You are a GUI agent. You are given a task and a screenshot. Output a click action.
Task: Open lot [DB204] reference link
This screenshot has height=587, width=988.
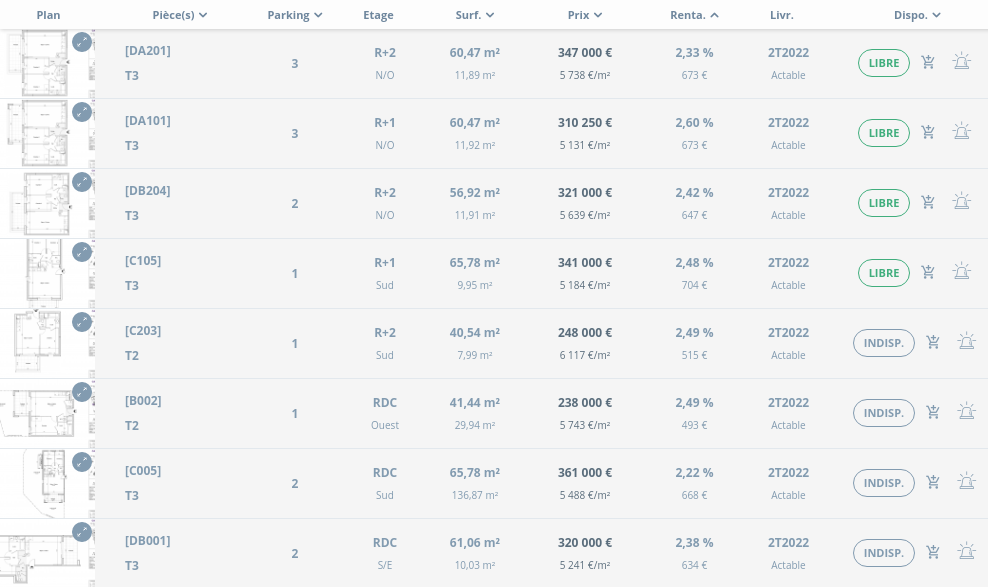click(147, 191)
